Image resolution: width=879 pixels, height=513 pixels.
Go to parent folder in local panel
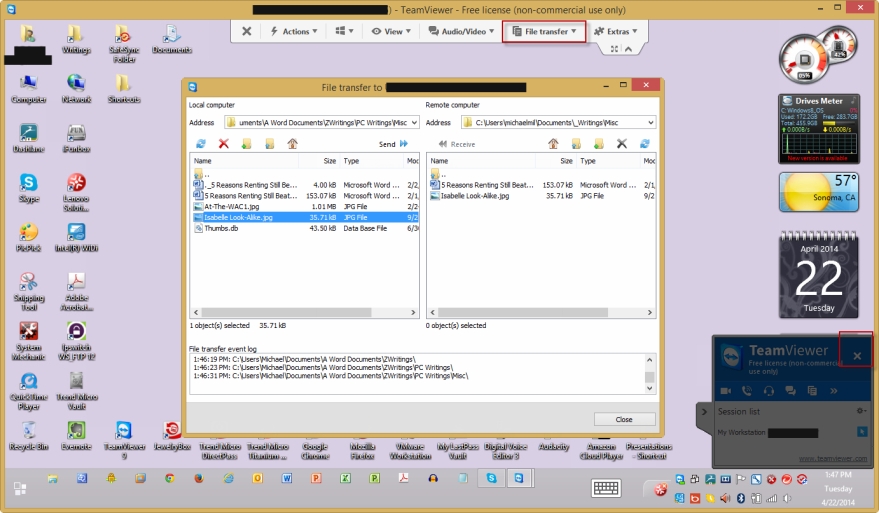click(292, 144)
